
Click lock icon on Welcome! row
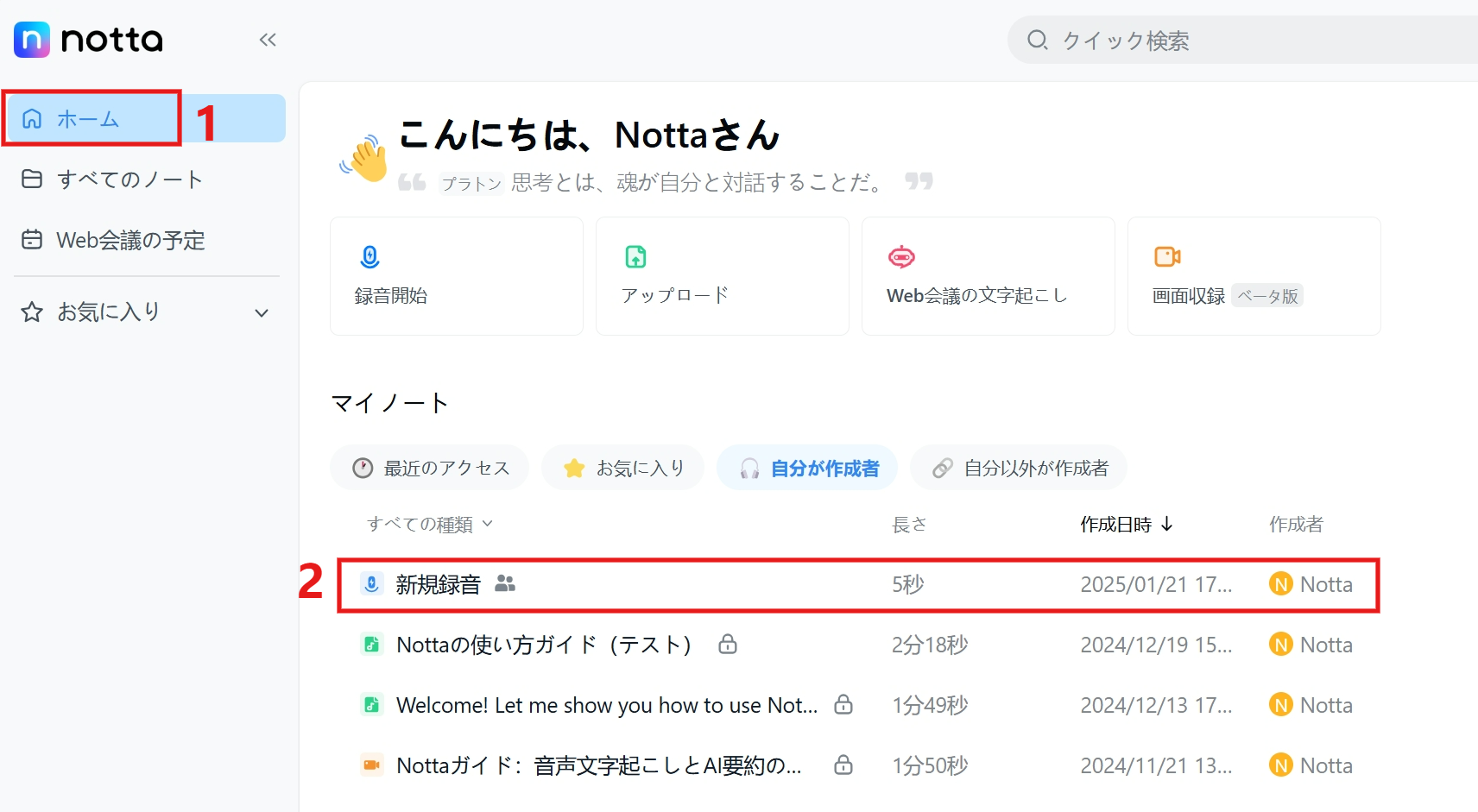[843, 704]
